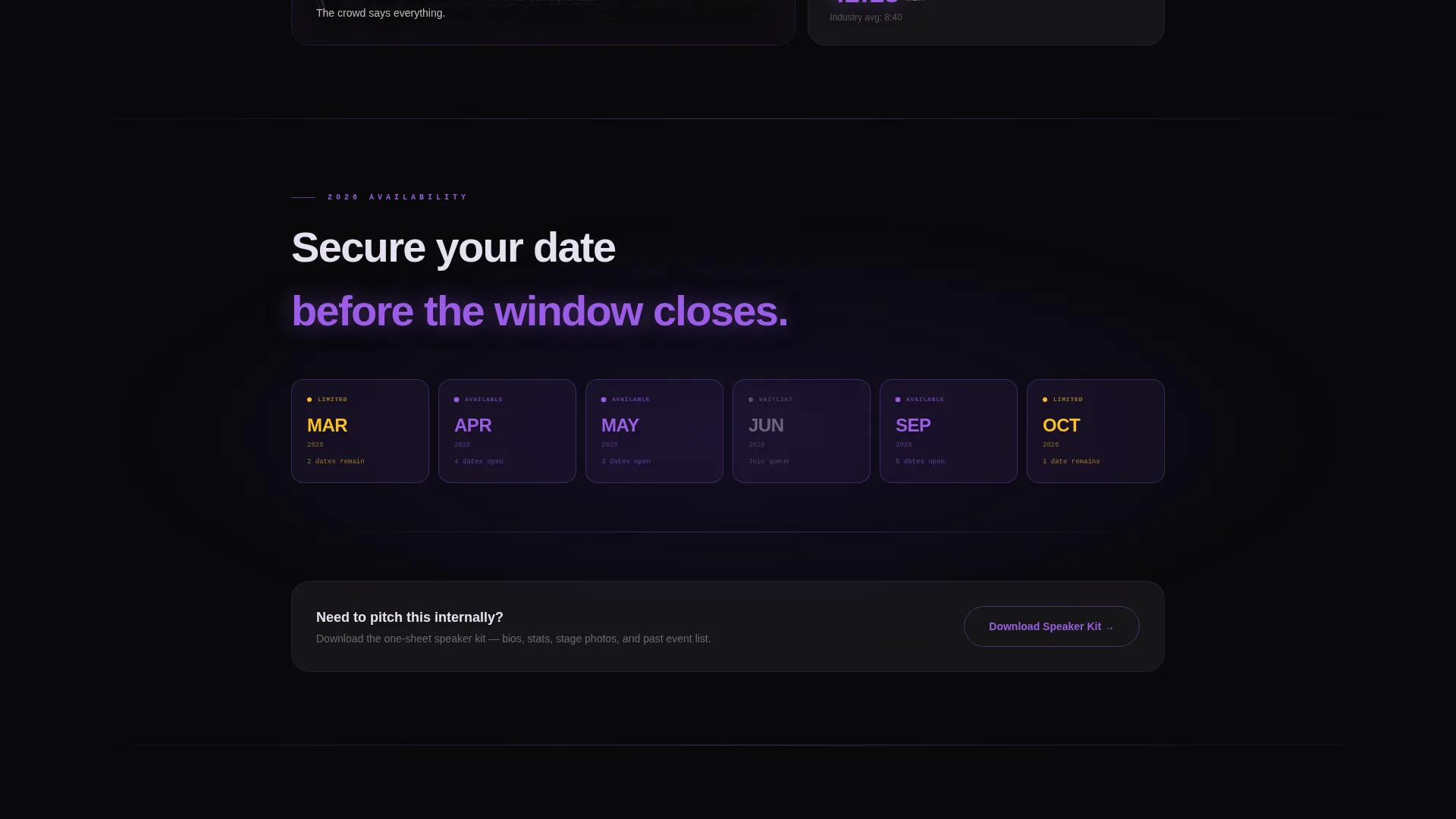The width and height of the screenshot is (1456, 819).
Task: Select the MAR 2026 availability card
Action: click(360, 431)
